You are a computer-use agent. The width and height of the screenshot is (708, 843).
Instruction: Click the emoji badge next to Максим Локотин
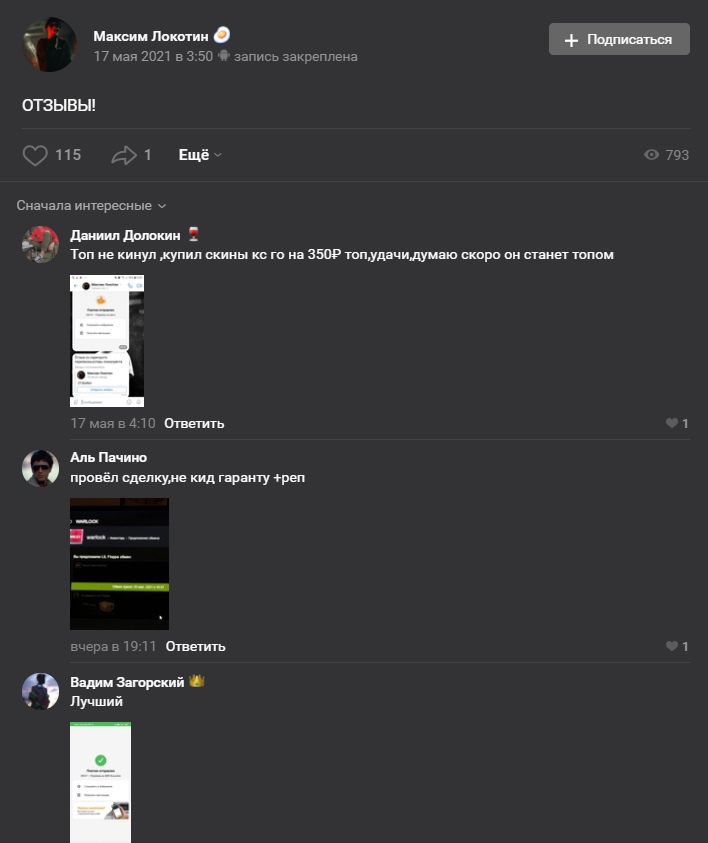point(221,35)
